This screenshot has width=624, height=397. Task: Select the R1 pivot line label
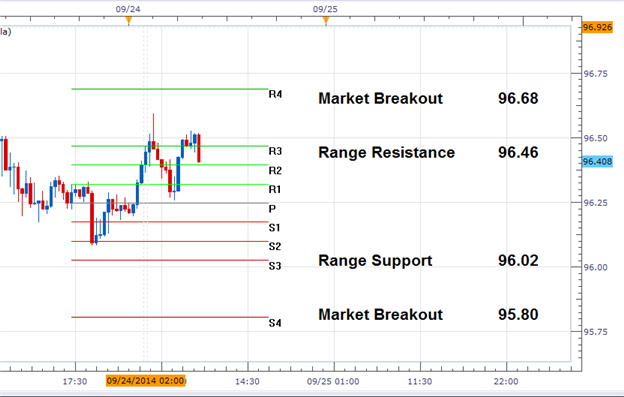point(275,189)
